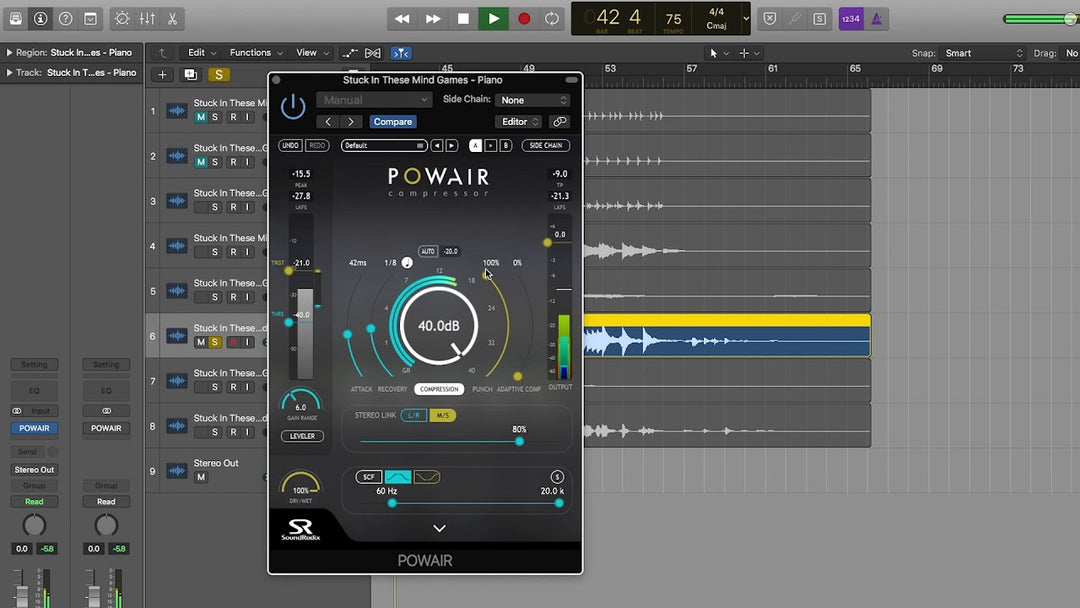The image size is (1080, 608).
Task: Toggle Cycle mode loop icon
Action: point(552,19)
